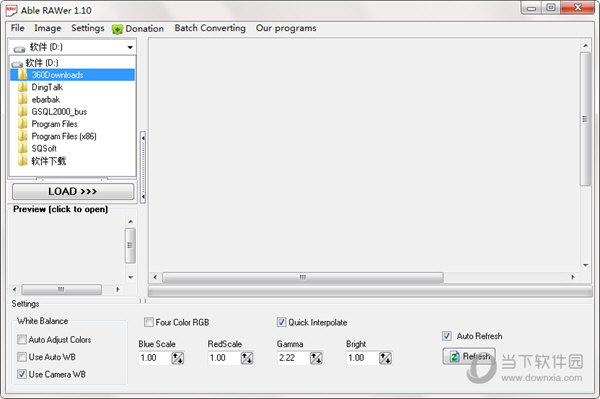Open the Batch Converting menu
The width and height of the screenshot is (600, 399).
tap(210, 28)
